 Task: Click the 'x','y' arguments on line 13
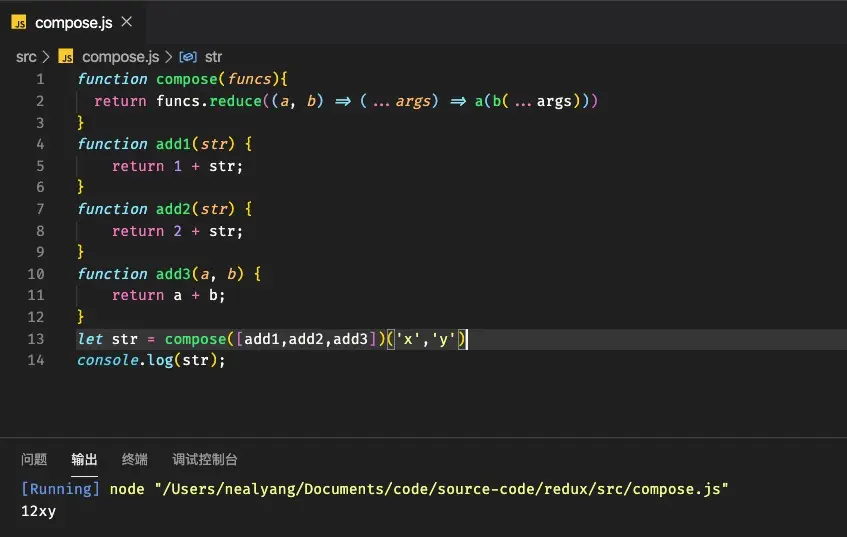(426, 339)
